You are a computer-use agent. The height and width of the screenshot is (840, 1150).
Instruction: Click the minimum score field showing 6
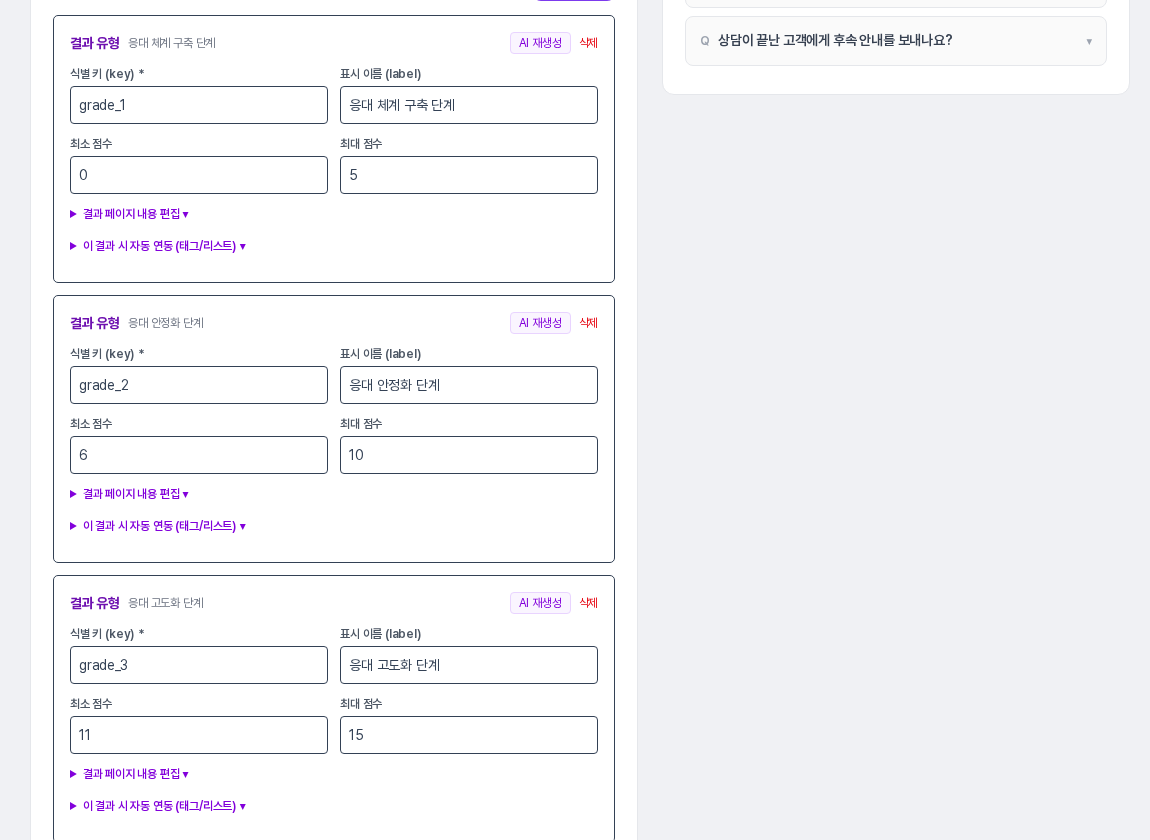click(199, 455)
